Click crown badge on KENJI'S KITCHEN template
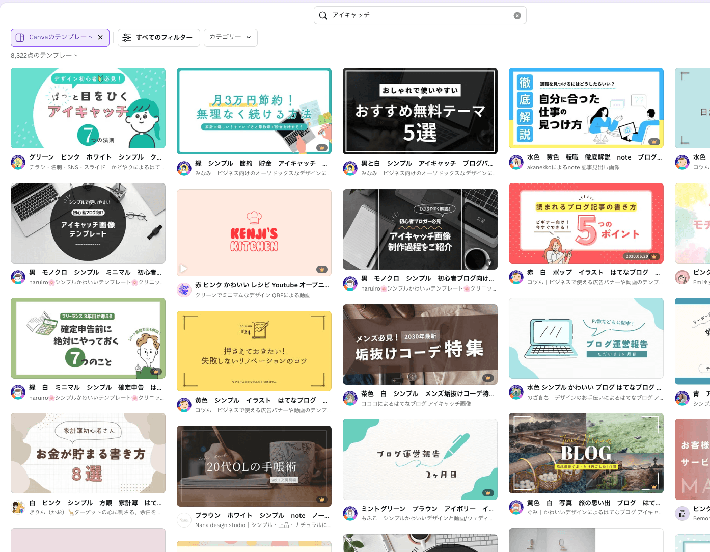The height and width of the screenshot is (552, 710). pyautogui.click(x=322, y=269)
